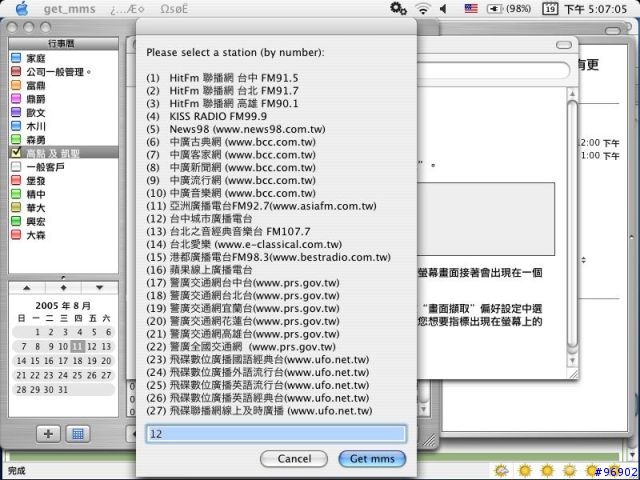The height and width of the screenshot is (480, 640).
Task: Click the Get mms button
Action: coord(372,459)
